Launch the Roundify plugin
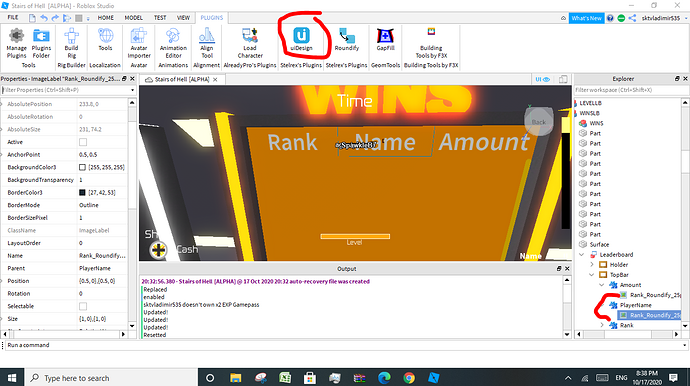This screenshot has height=386, width=690. (347, 39)
